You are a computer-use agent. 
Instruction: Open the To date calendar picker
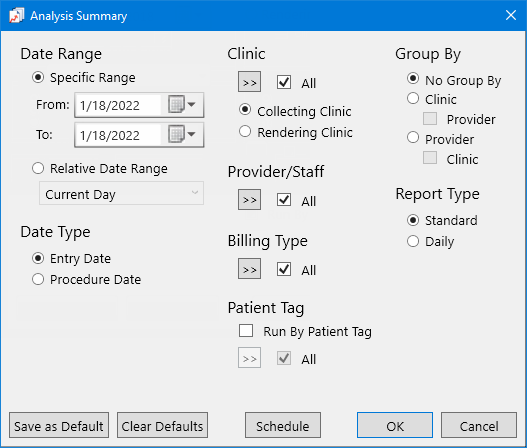tap(182, 134)
